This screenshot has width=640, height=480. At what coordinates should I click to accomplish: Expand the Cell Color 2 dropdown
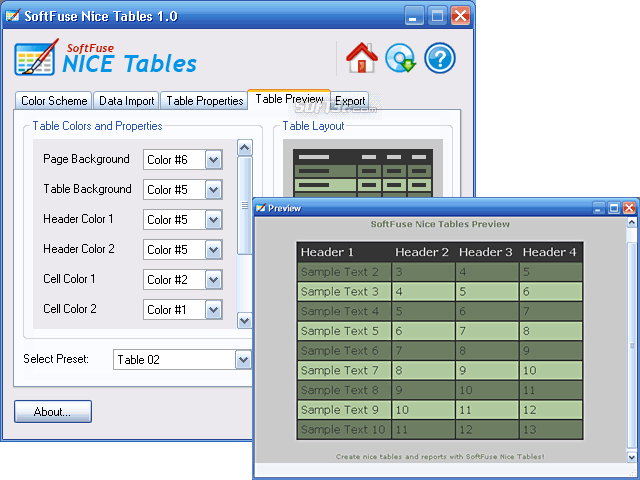tap(214, 310)
